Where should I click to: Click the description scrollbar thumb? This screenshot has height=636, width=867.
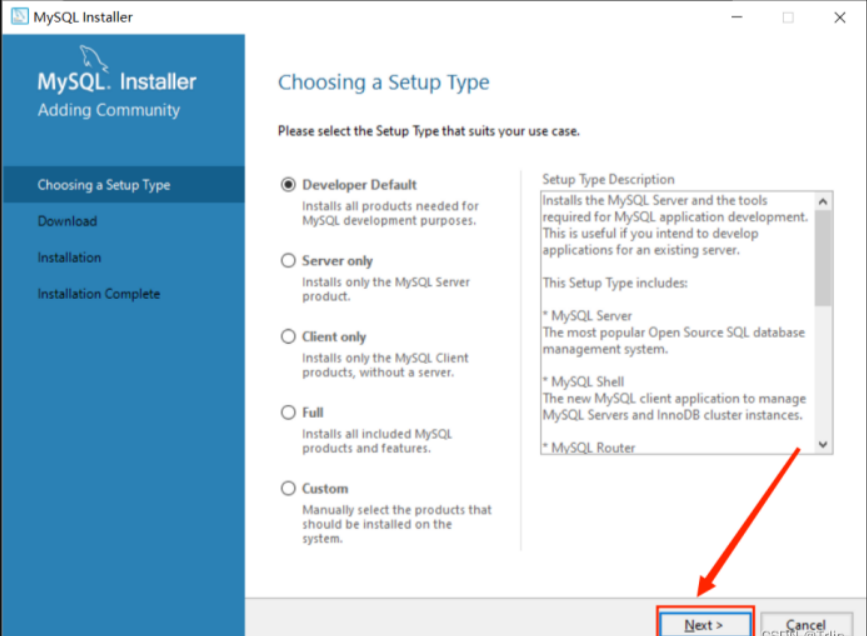pyautogui.click(x=823, y=258)
